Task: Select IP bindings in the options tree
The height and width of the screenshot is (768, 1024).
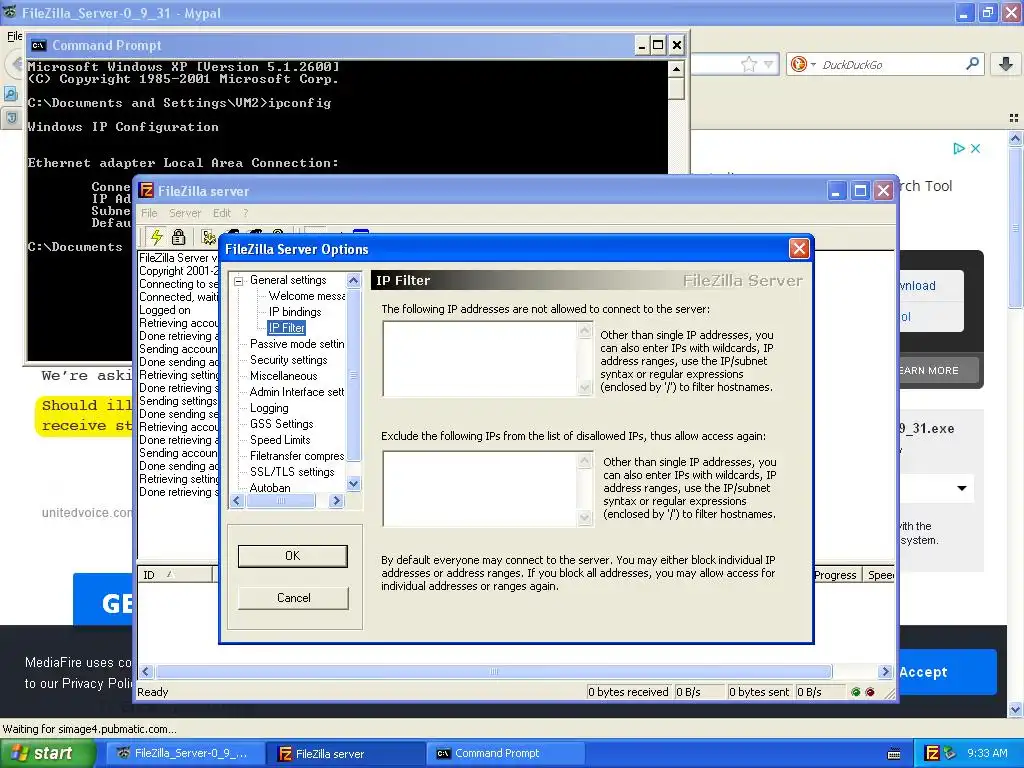Action: point(295,312)
